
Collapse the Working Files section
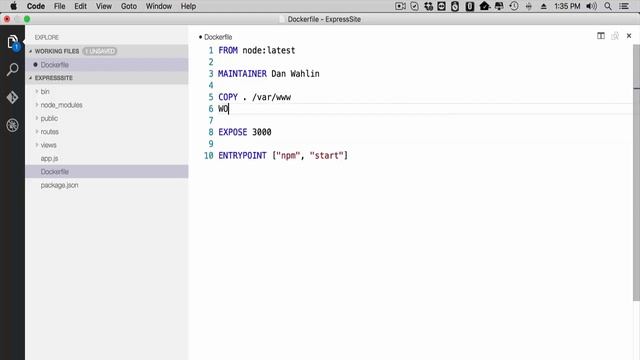[31, 51]
